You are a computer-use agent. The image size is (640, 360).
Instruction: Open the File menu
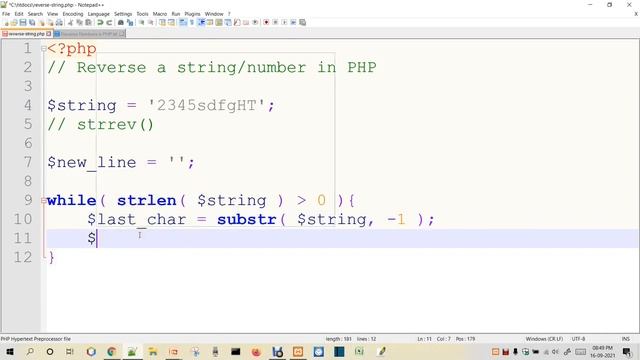(x=6, y=14)
